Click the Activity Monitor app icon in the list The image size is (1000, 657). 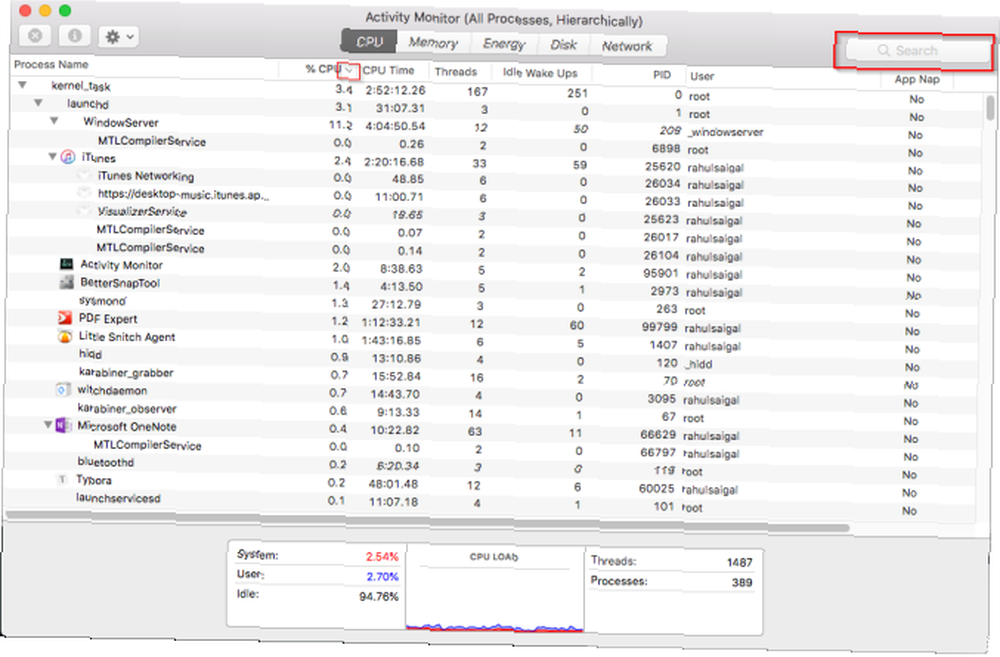[66, 264]
